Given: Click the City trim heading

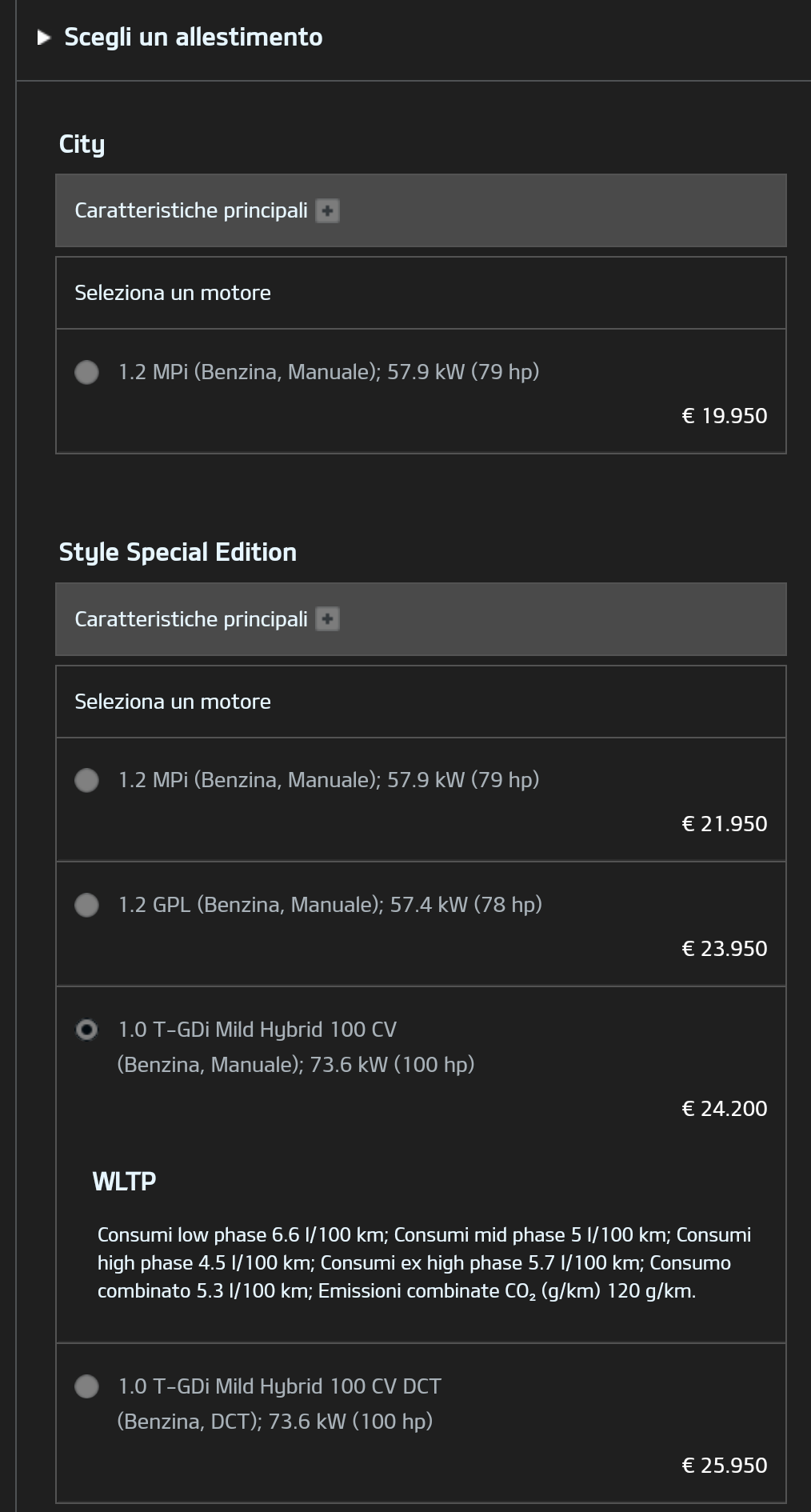Looking at the screenshot, I should click(x=82, y=145).
